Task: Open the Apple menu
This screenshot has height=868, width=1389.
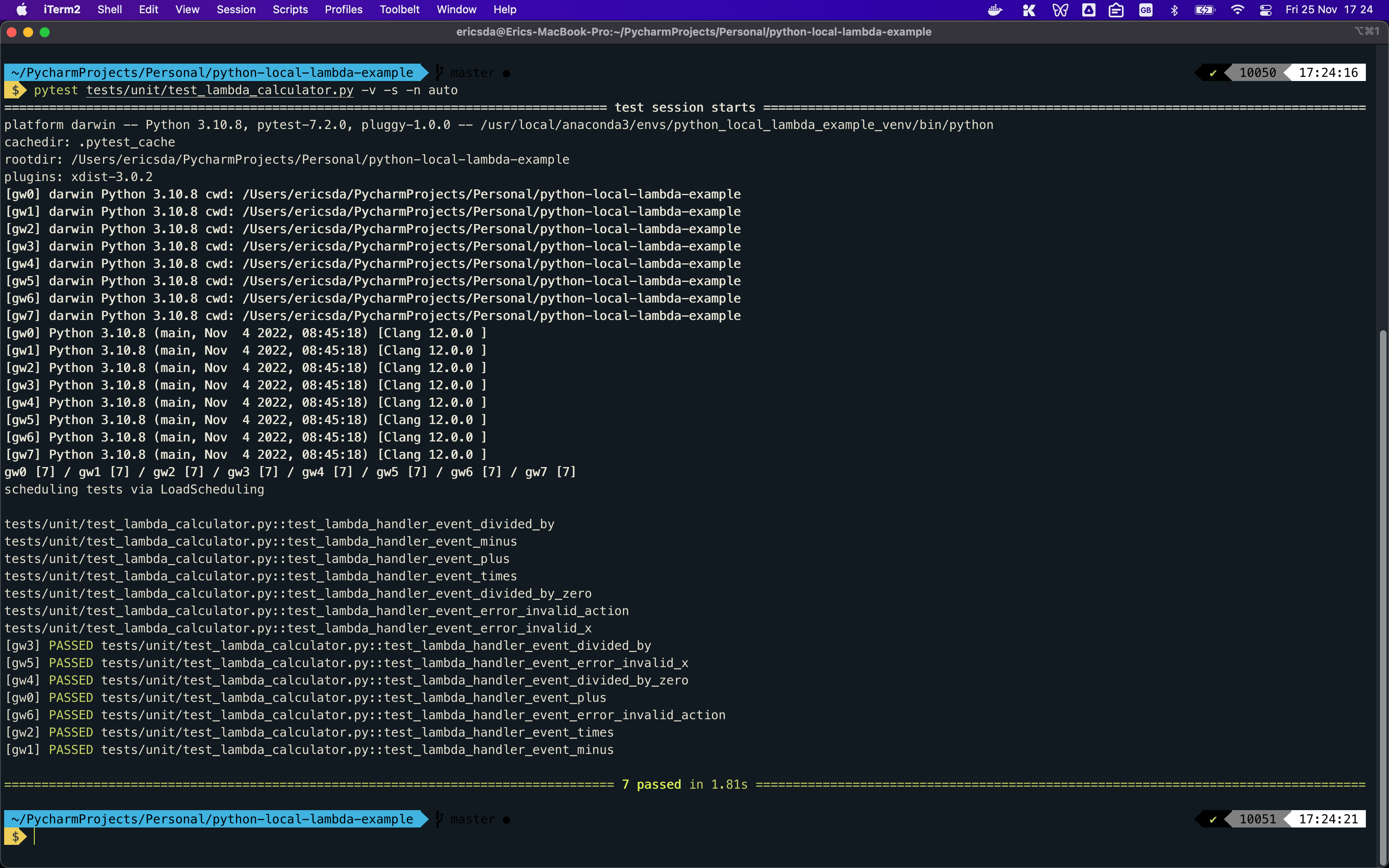Action: click(x=21, y=9)
